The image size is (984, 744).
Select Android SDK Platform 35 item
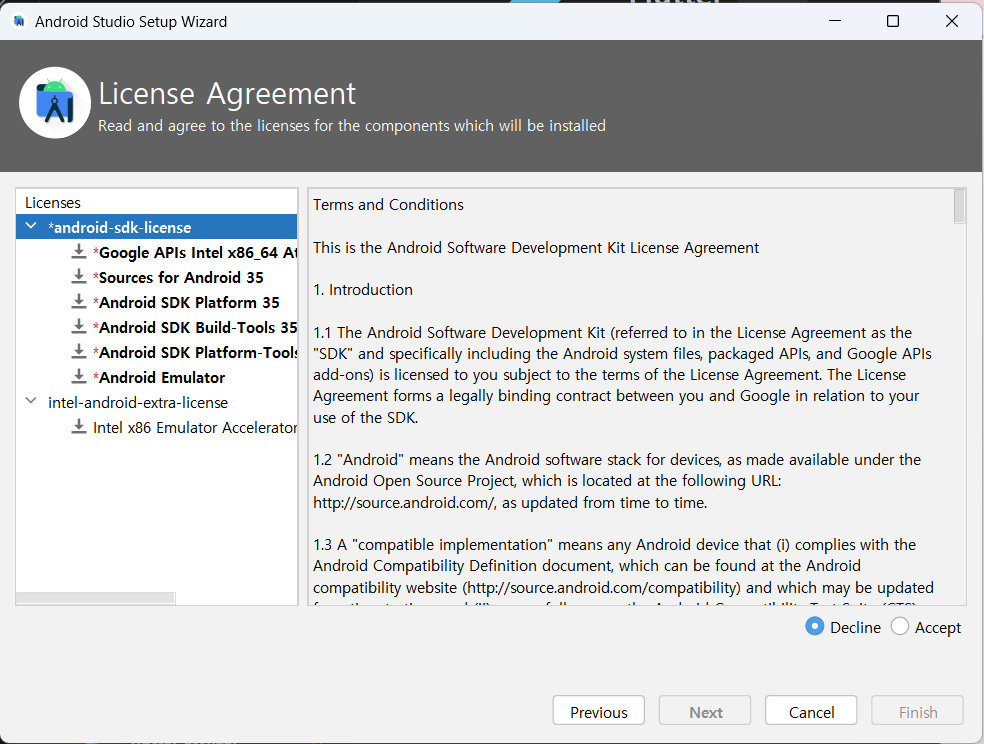coord(186,302)
